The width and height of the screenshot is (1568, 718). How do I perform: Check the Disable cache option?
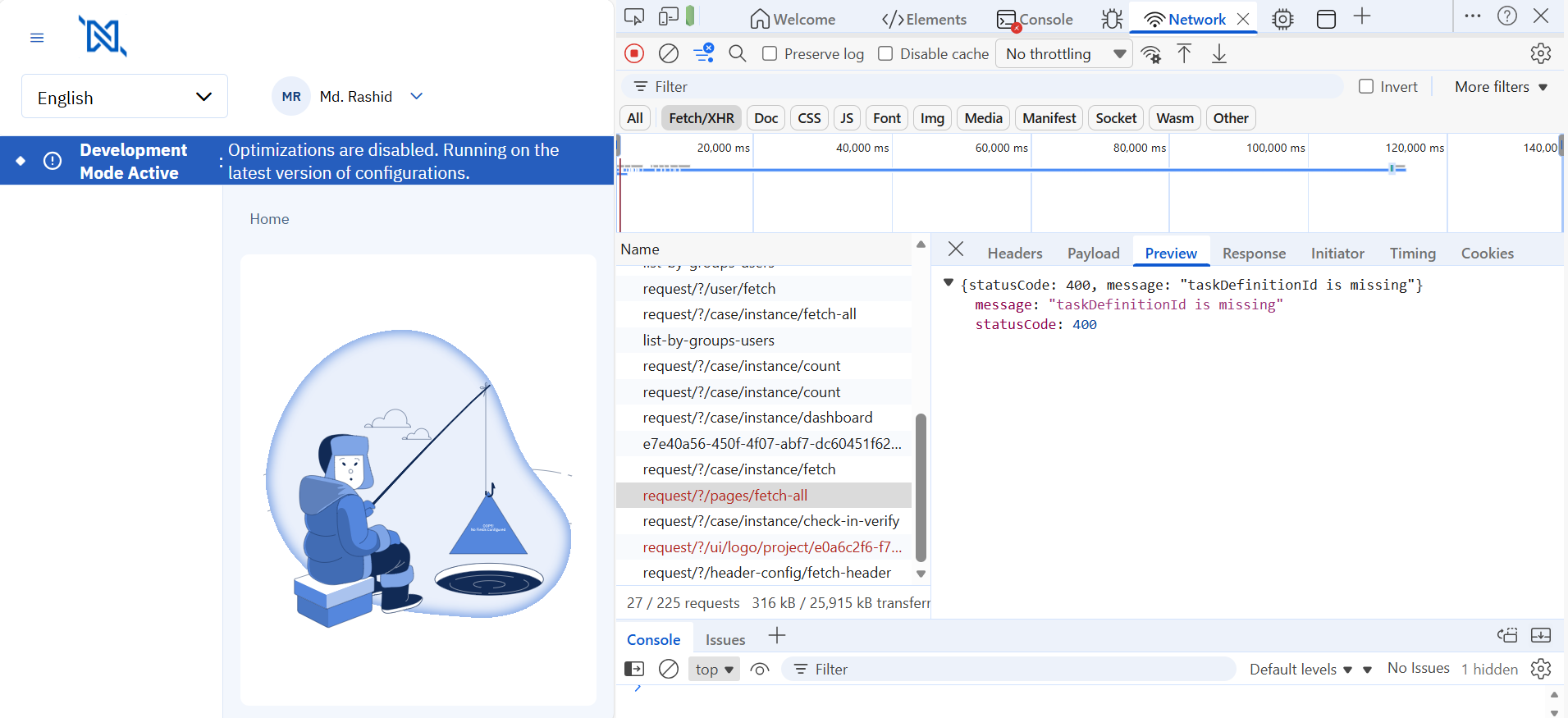[x=885, y=53]
